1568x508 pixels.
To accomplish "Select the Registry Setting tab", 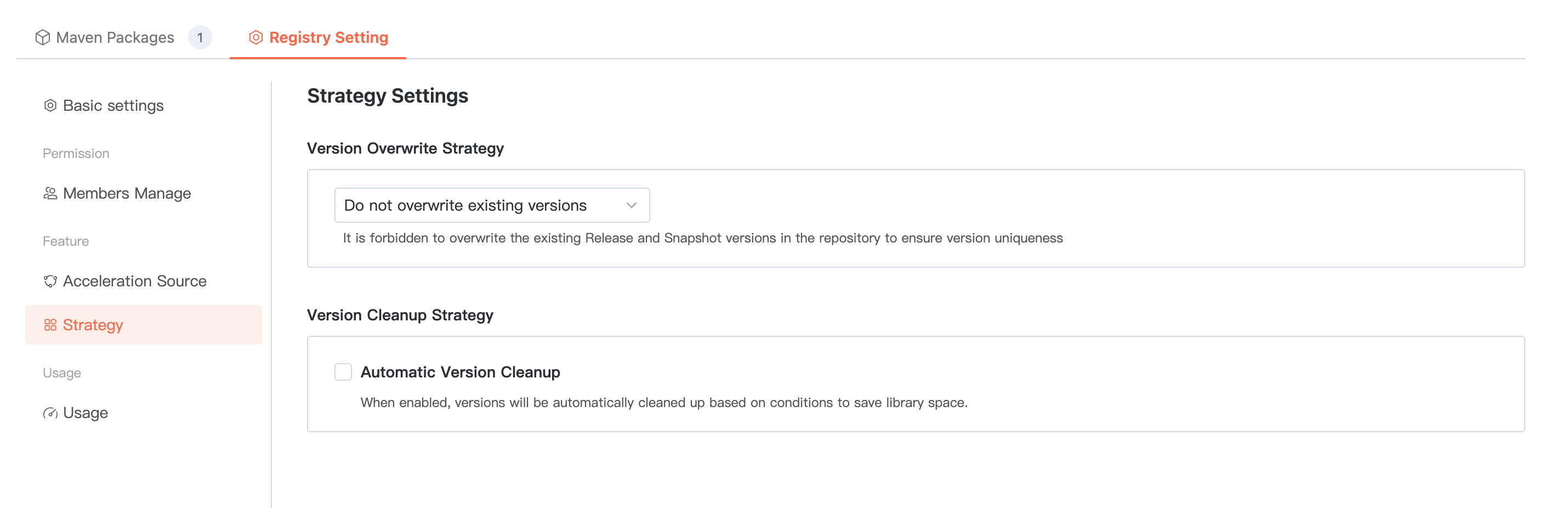I will pos(328,38).
